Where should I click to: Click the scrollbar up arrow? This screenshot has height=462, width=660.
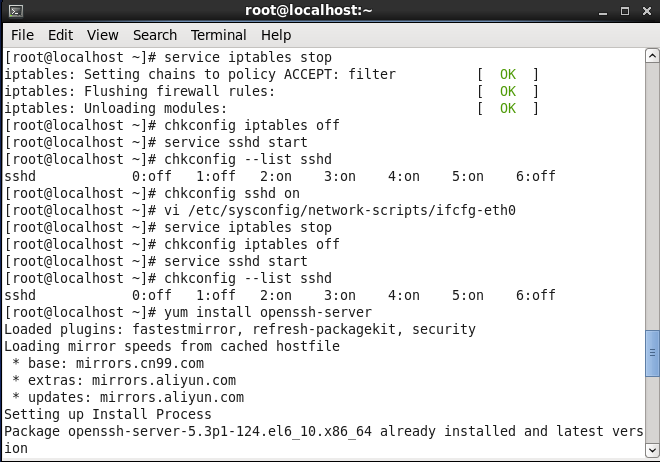[652, 56]
